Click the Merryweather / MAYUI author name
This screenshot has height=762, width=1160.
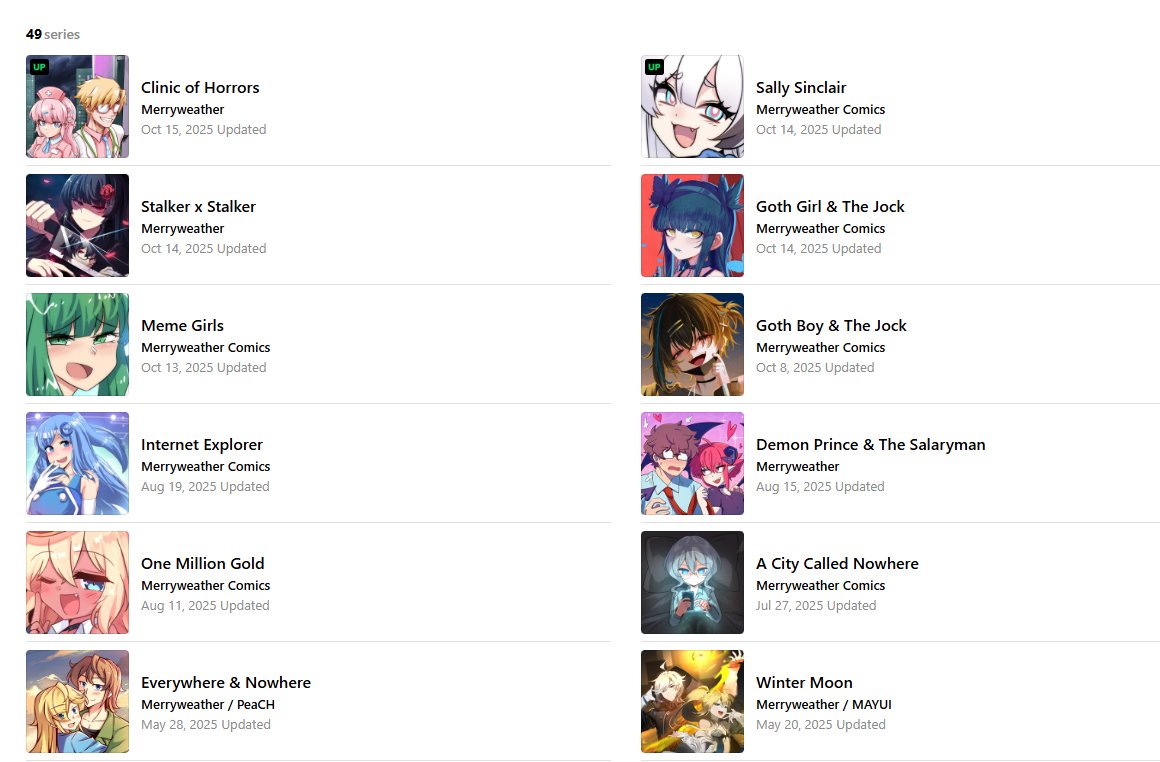823,705
